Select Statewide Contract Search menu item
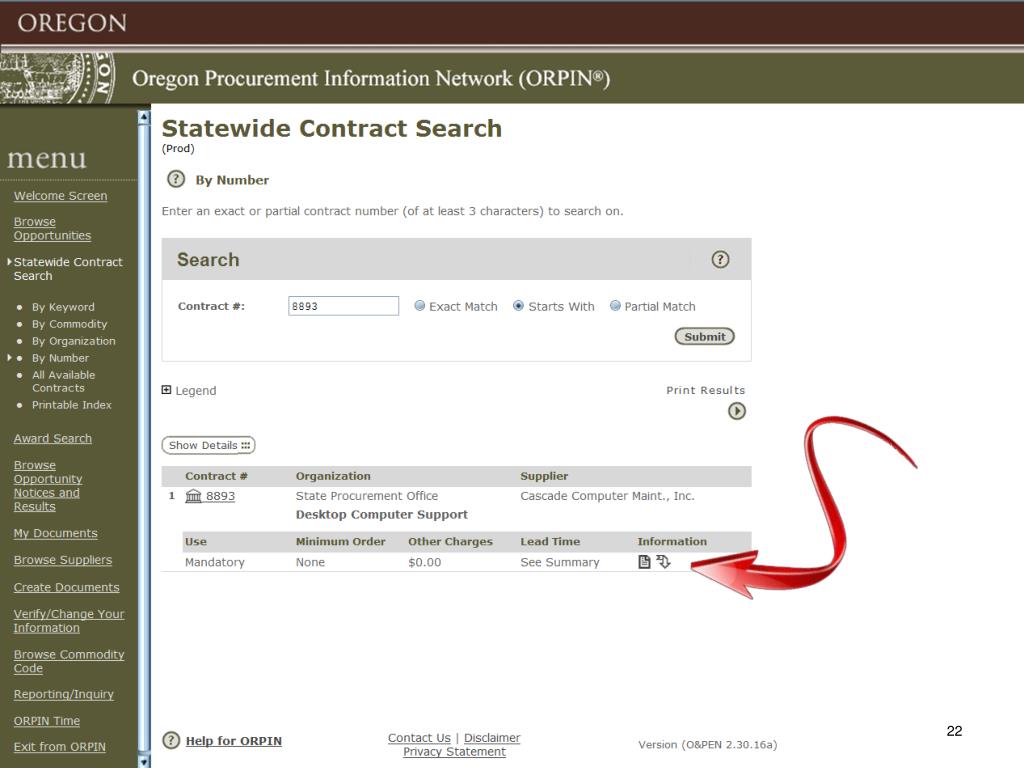 68,268
